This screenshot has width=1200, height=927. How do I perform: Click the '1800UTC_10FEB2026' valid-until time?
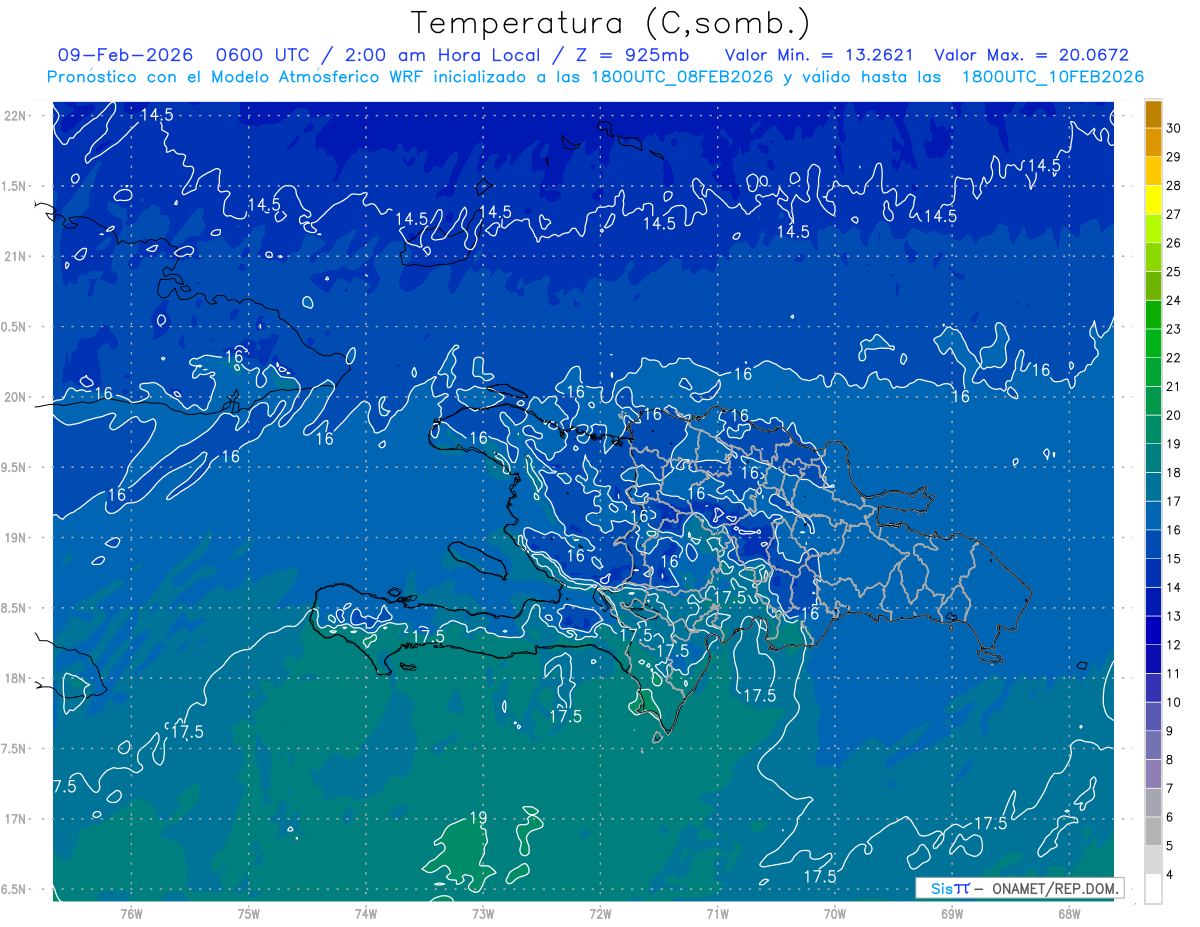[1052, 76]
